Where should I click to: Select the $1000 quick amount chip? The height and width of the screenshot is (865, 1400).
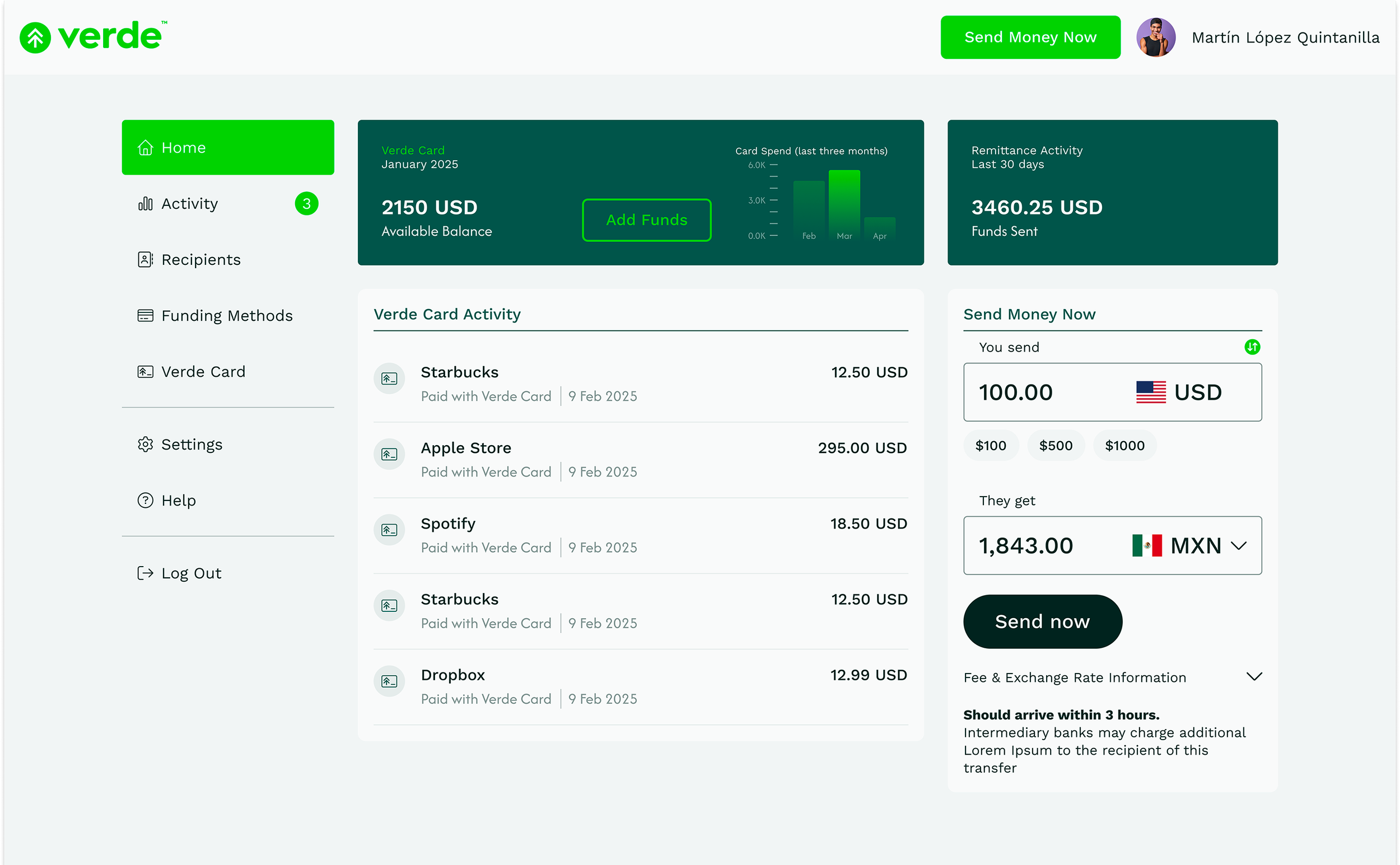(x=1124, y=446)
